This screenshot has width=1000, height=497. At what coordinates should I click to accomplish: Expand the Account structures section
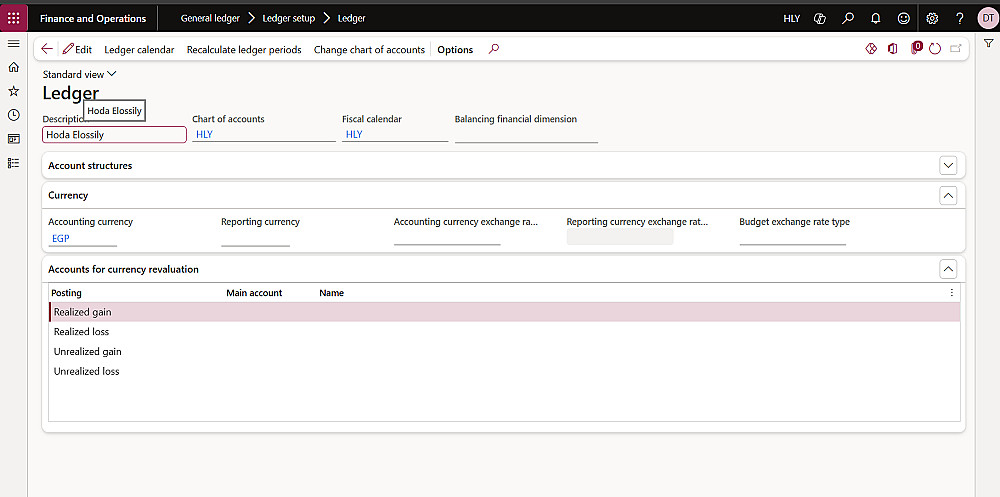point(948,165)
